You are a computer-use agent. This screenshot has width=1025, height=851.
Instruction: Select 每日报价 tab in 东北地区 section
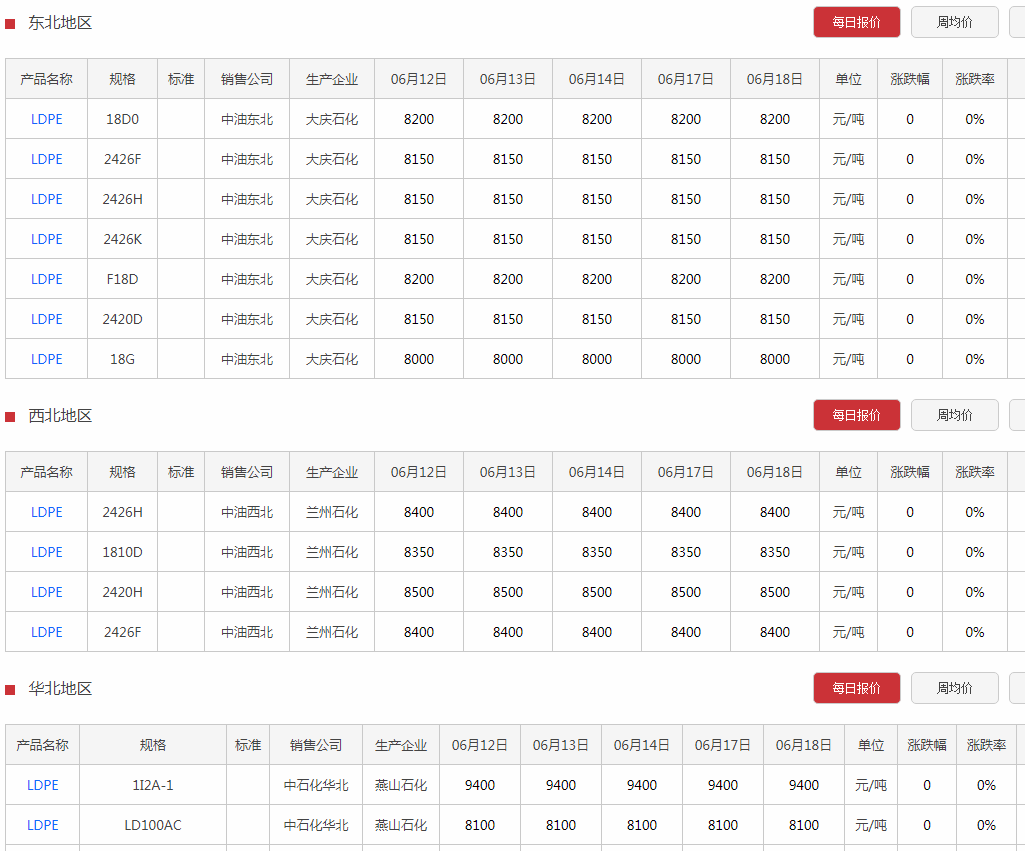[x=856, y=22]
